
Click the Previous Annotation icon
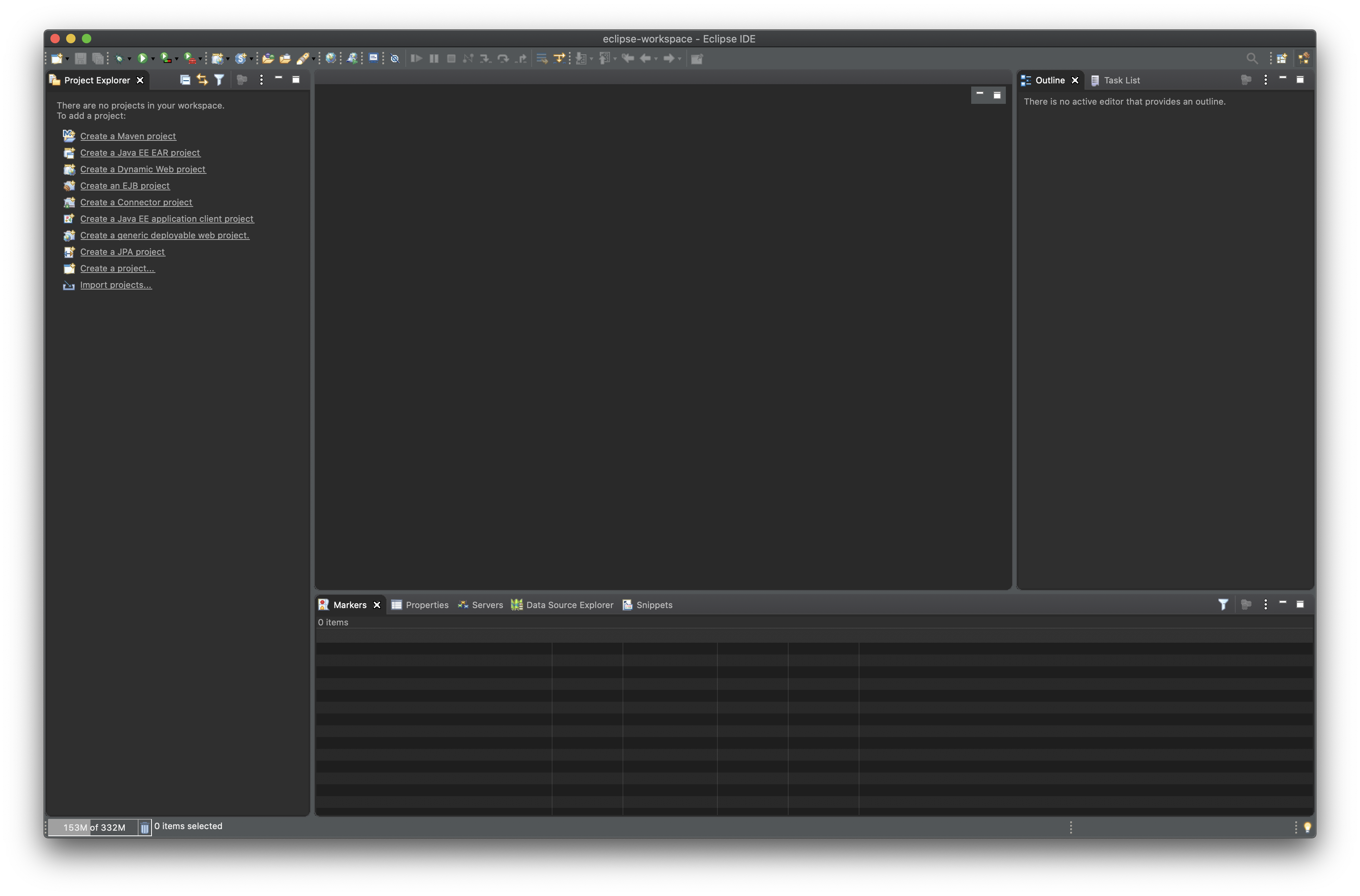605,58
